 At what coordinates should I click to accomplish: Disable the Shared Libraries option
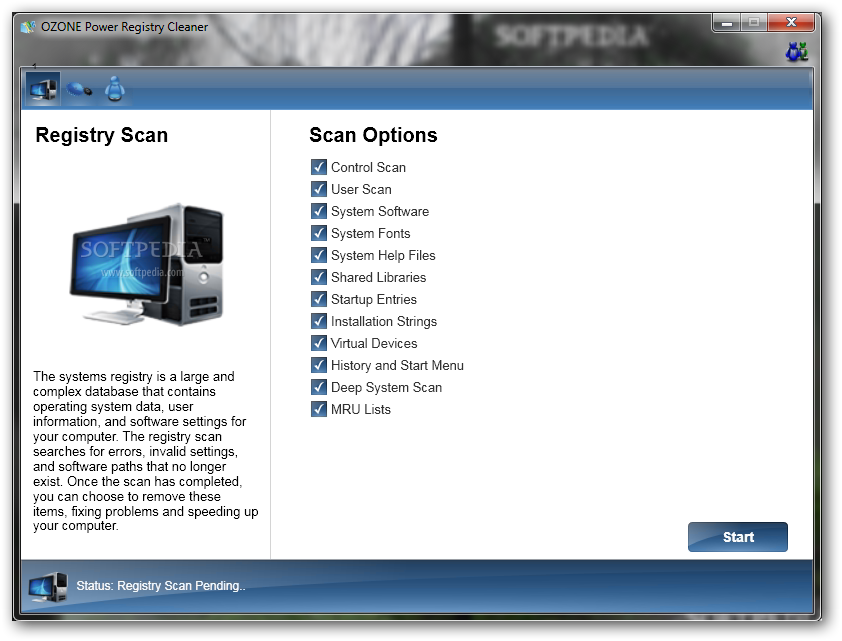pos(319,277)
